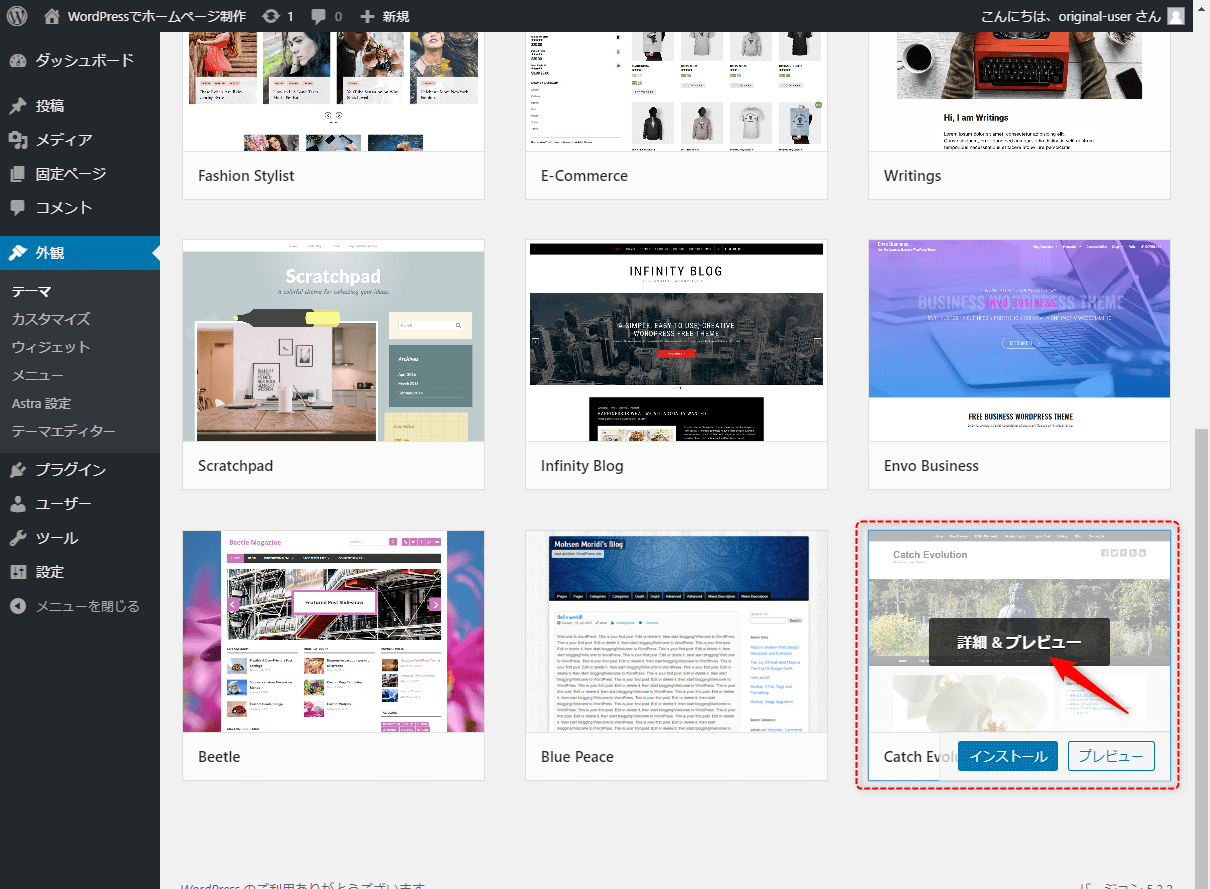Click the ユーザー person icon

tap(18, 504)
